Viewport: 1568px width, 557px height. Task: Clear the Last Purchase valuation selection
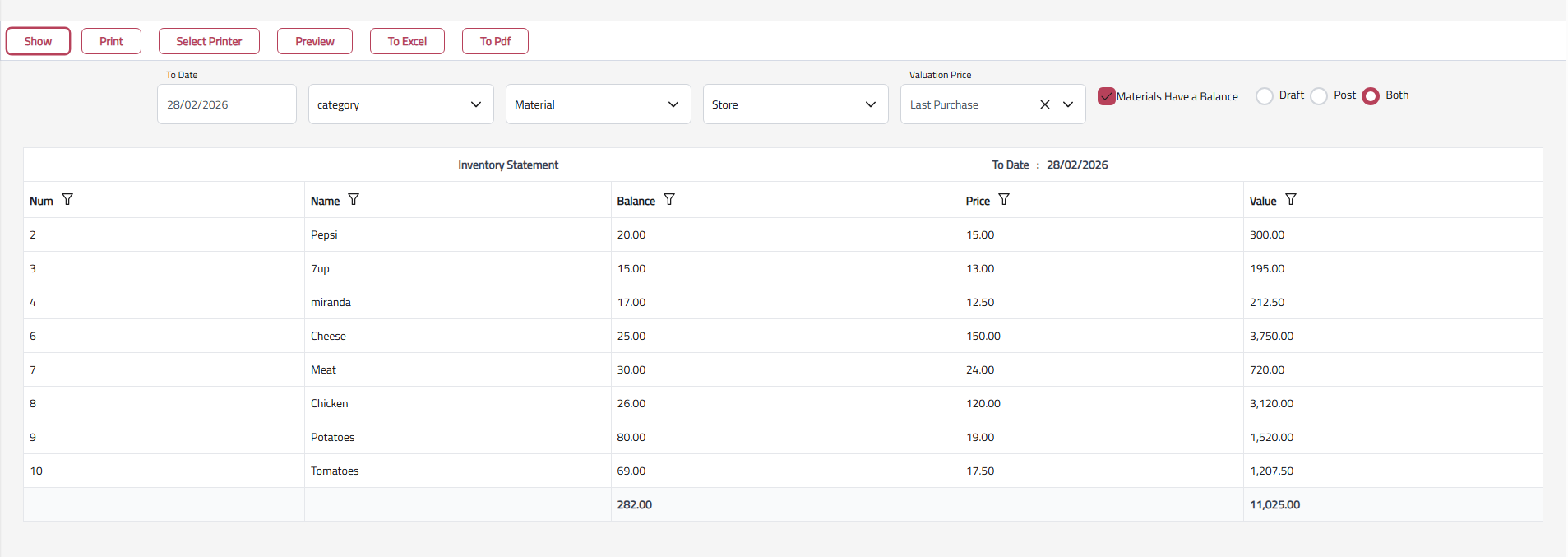click(x=1045, y=104)
